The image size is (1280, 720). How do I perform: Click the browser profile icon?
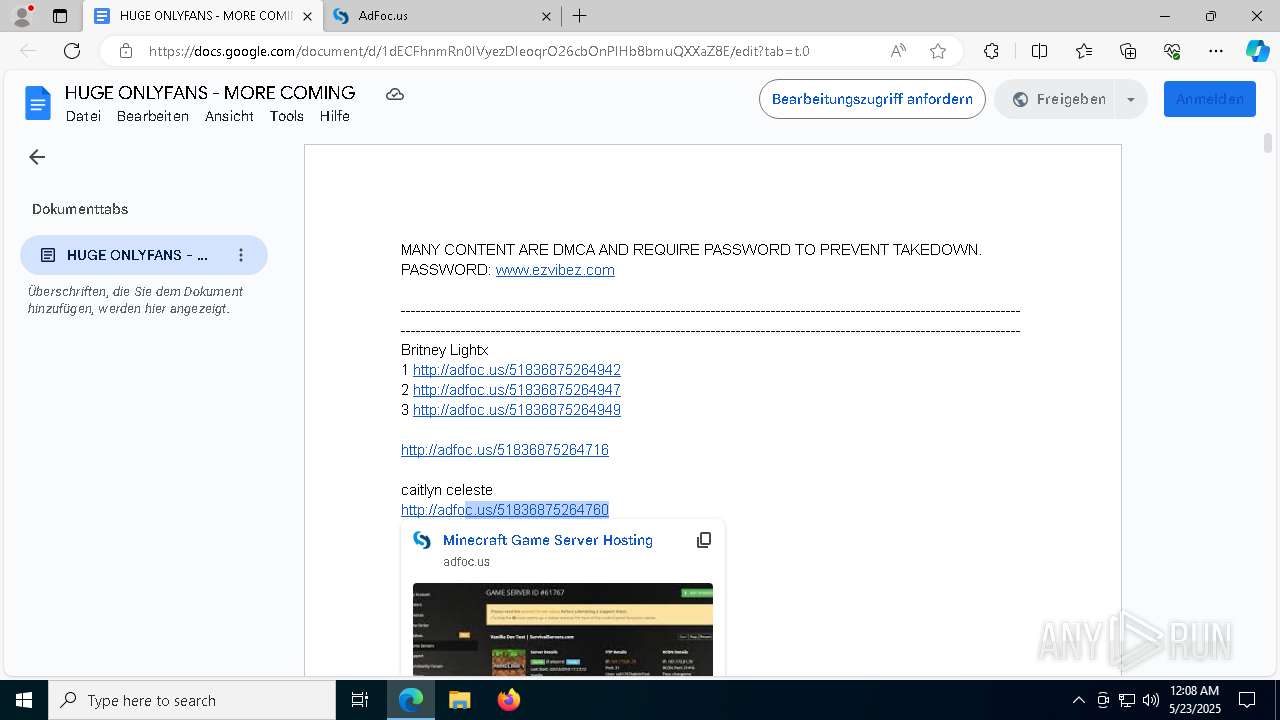[x=22, y=16]
